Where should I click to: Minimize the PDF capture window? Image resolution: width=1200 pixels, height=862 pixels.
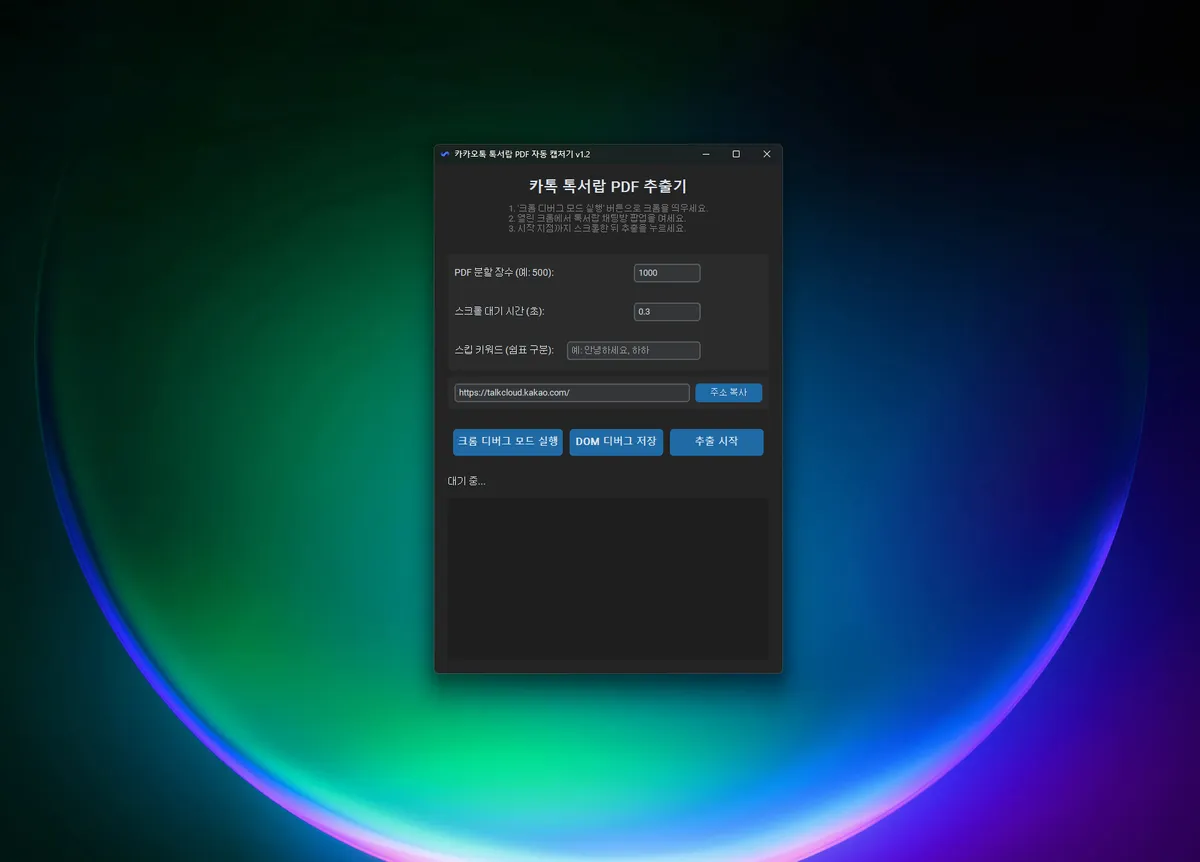706,154
